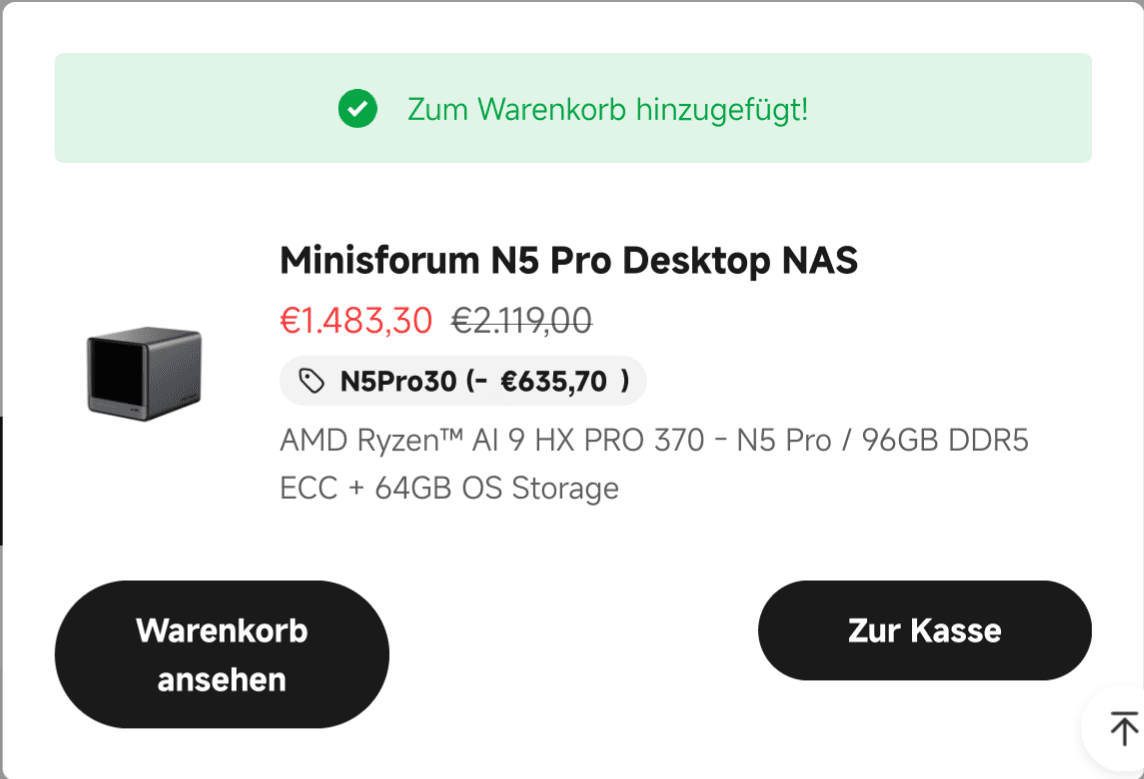Click the 'ECC + 64GB OS Storage' text line
1144x779 pixels.
[x=449, y=488]
